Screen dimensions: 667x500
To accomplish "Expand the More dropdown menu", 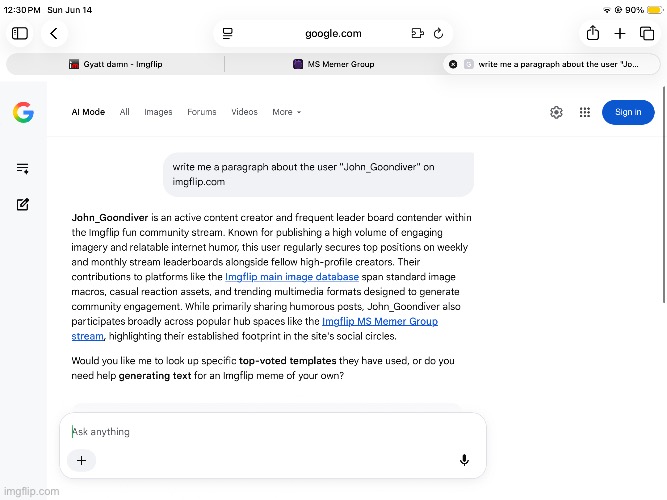I will 286,112.
